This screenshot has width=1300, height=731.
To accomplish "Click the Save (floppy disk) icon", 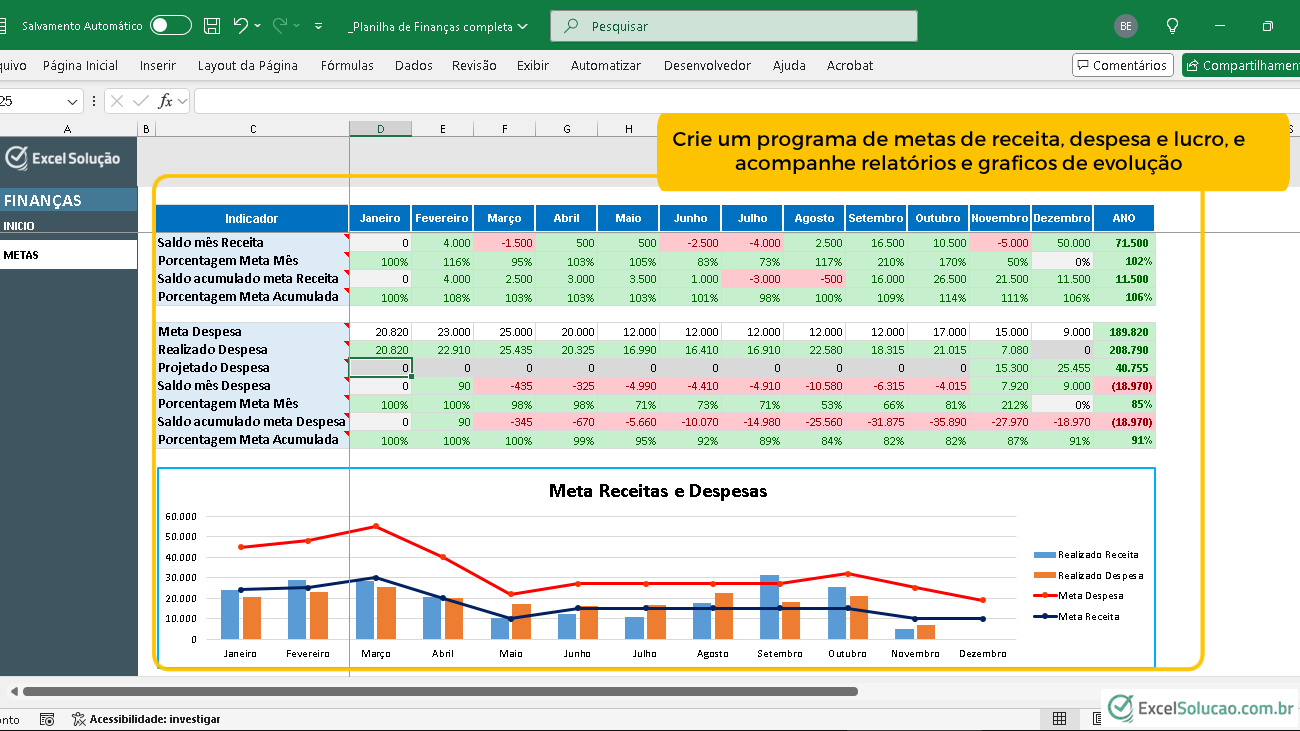I will coord(212,26).
